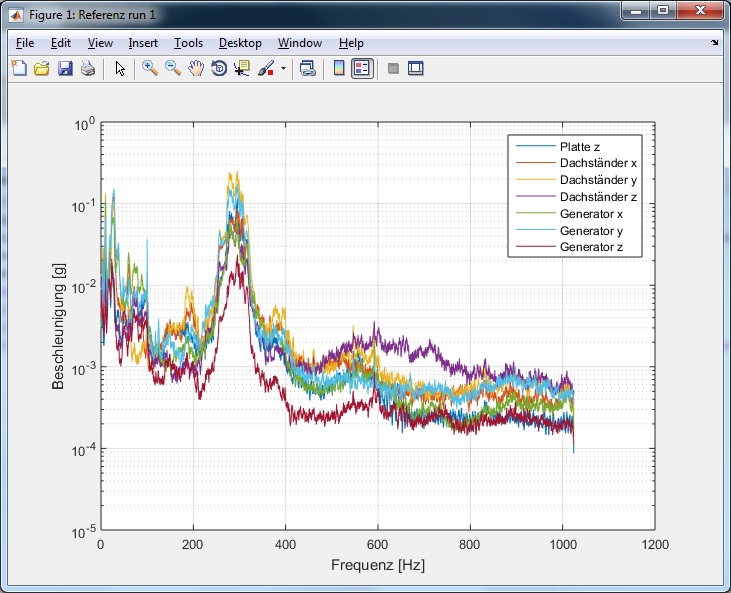731x593 pixels.
Task: Toggle the Edit Plot arrow tool
Action: point(120,69)
